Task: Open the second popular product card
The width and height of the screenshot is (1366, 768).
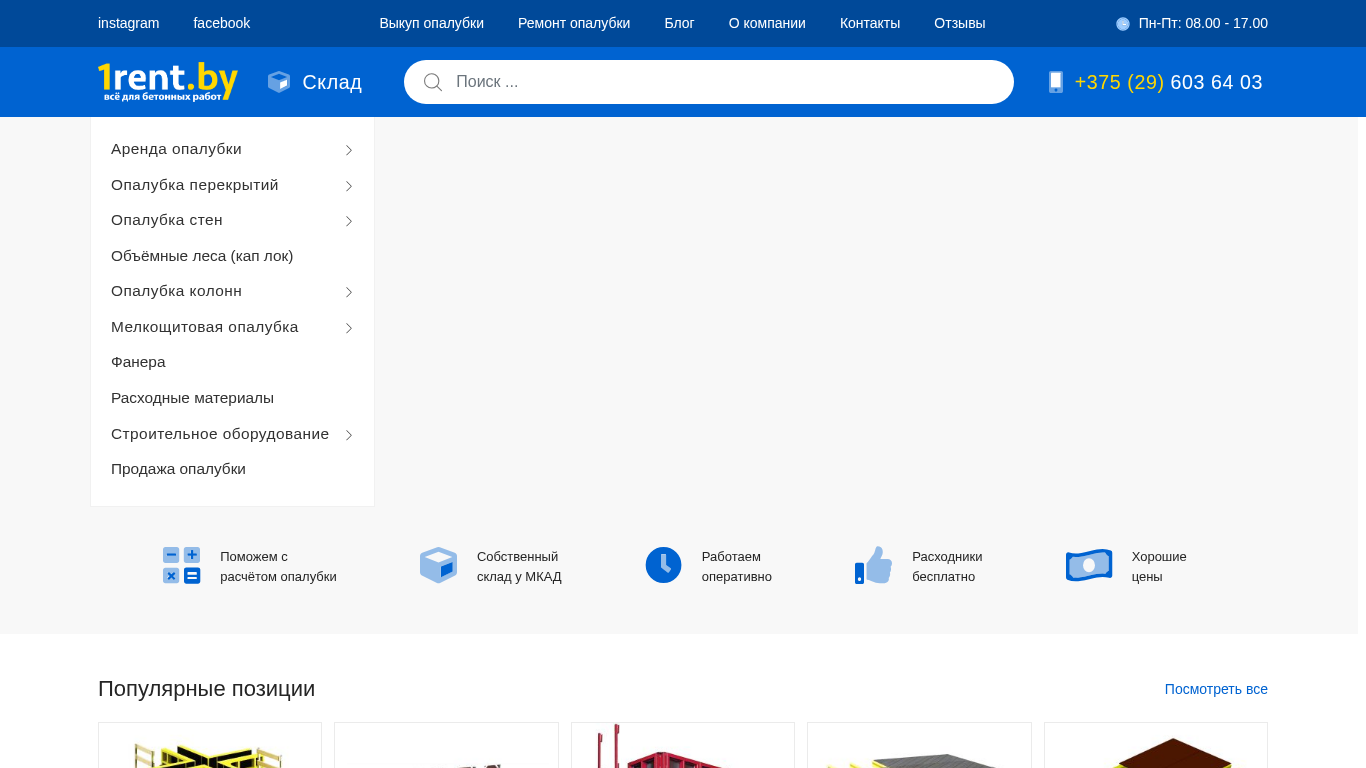Action: [446, 745]
